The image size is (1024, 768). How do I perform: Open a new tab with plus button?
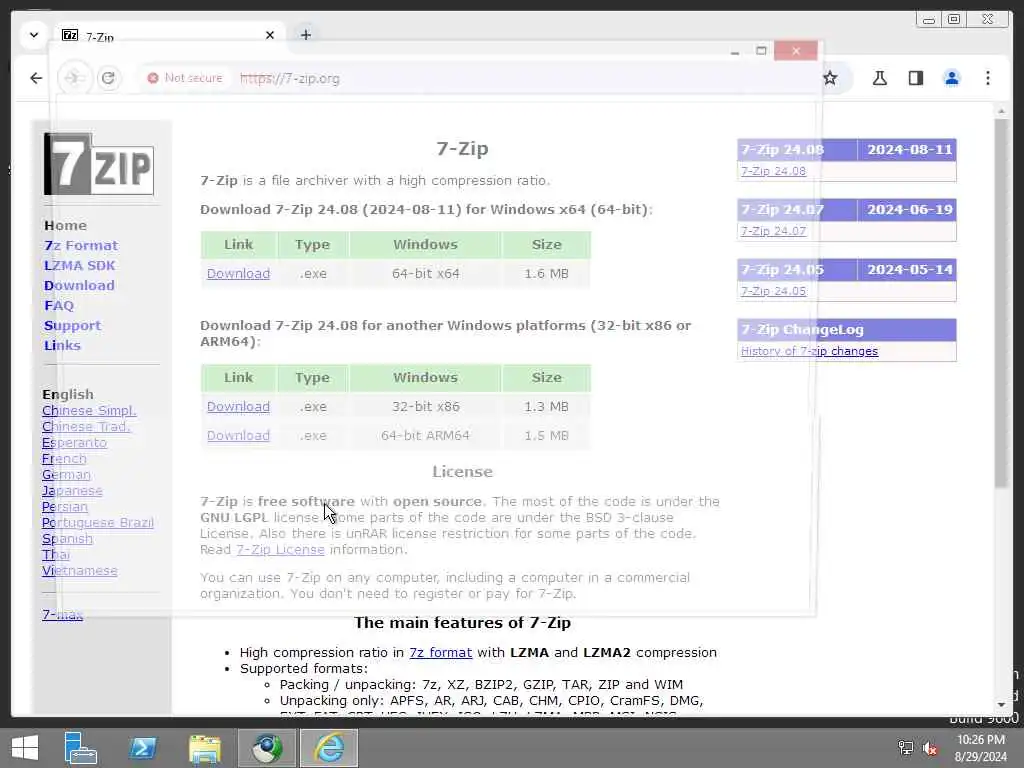click(x=306, y=35)
